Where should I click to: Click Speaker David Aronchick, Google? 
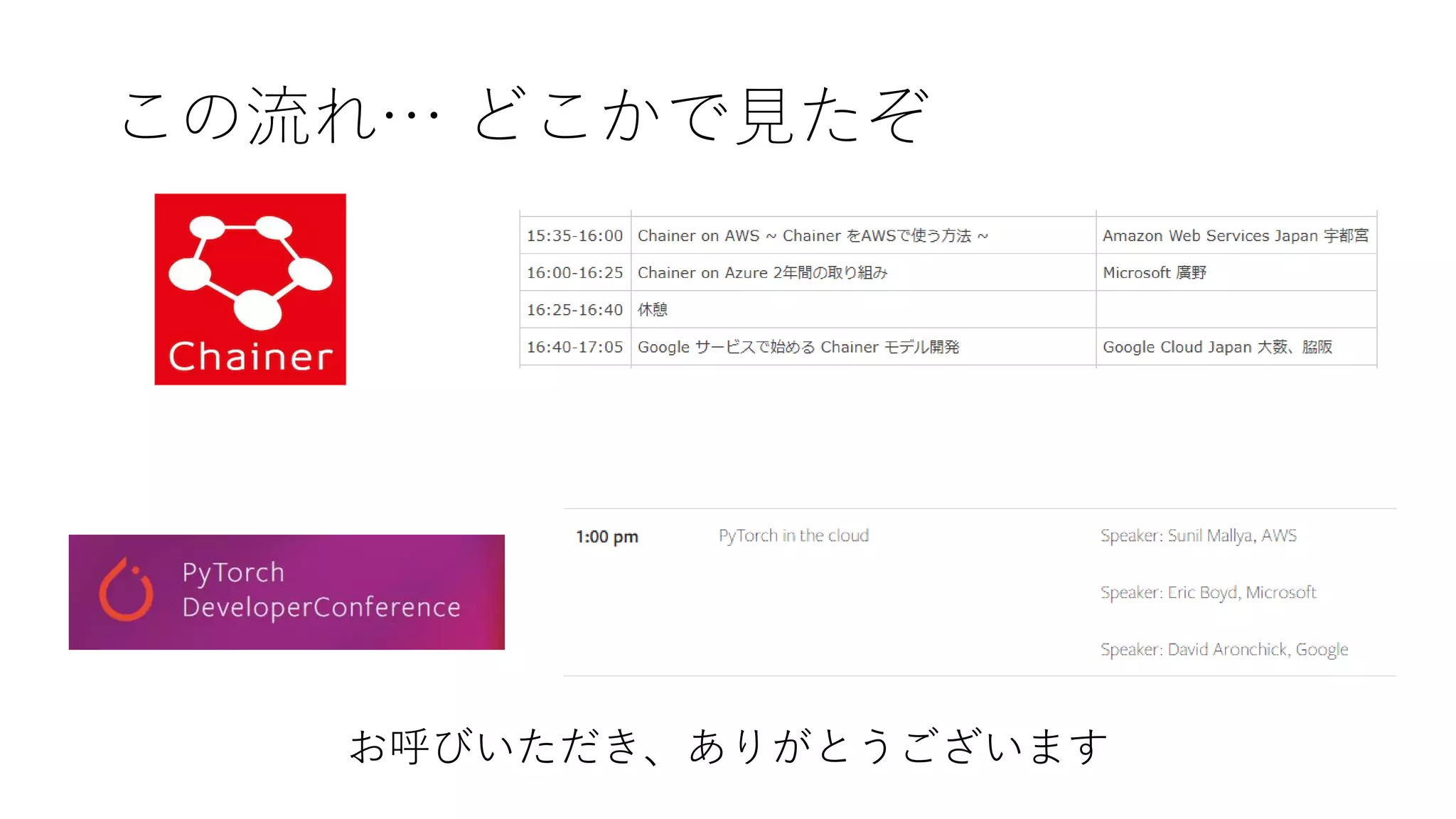click(1224, 649)
